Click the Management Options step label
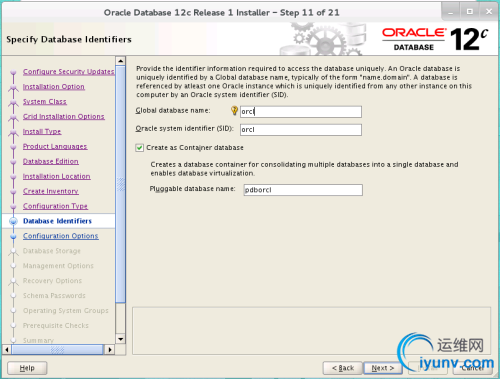The image size is (500, 379). click(x=58, y=266)
